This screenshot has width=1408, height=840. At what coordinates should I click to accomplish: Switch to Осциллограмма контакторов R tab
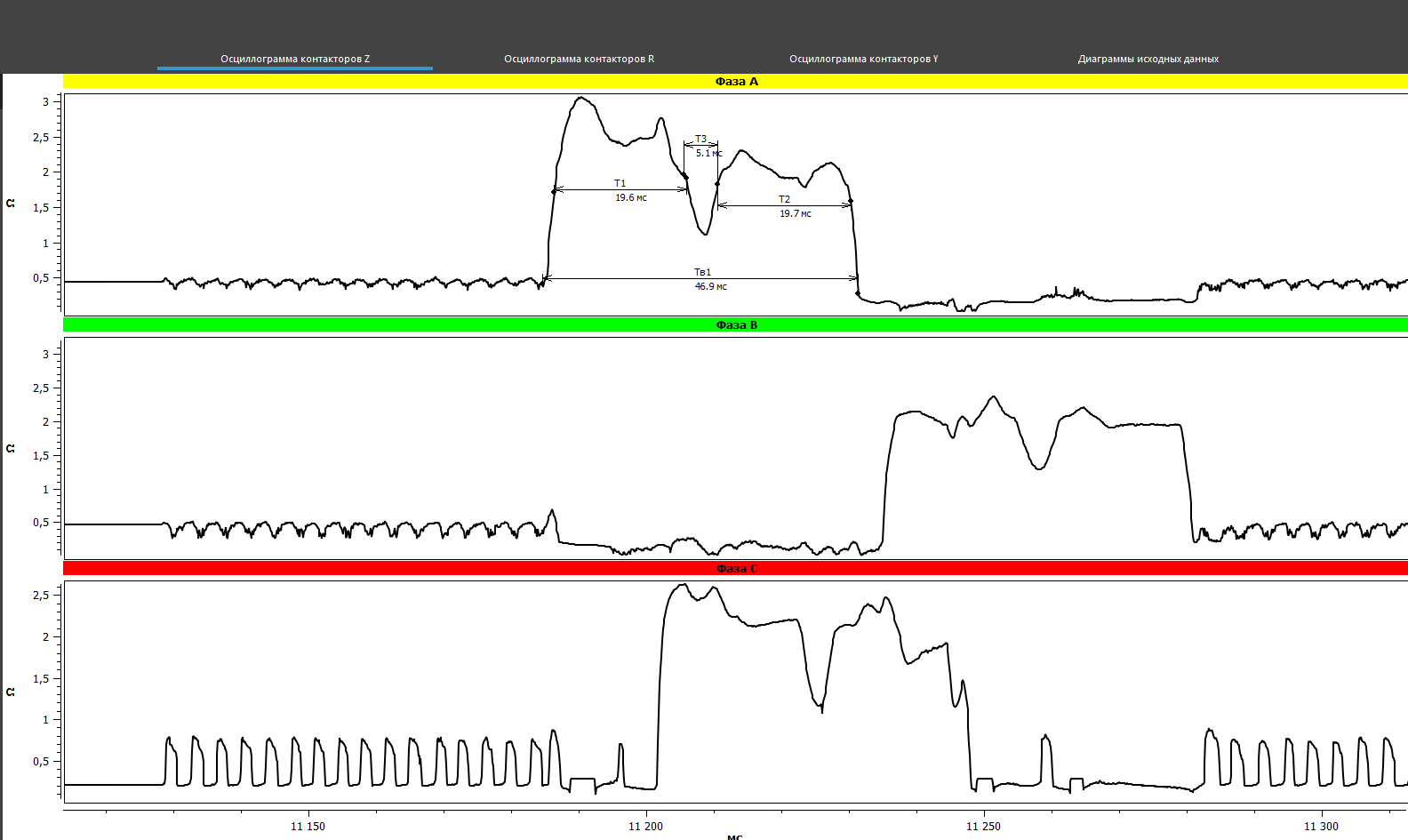pos(579,59)
